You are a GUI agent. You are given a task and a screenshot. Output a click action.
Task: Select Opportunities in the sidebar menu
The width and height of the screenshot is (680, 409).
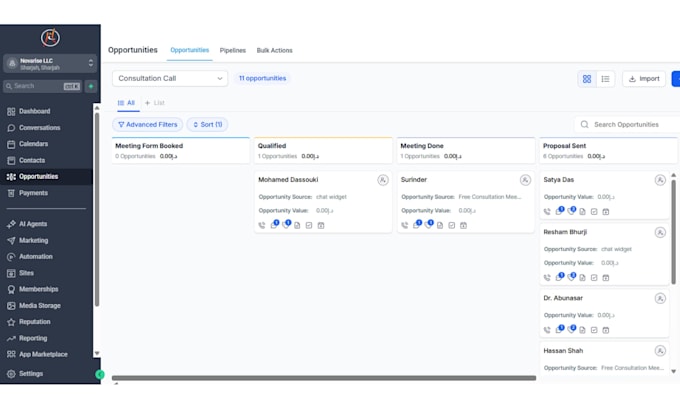pyautogui.click(x=46, y=177)
